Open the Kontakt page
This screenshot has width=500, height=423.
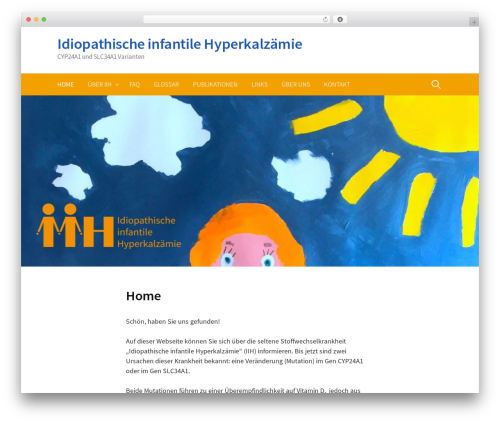[x=337, y=84]
